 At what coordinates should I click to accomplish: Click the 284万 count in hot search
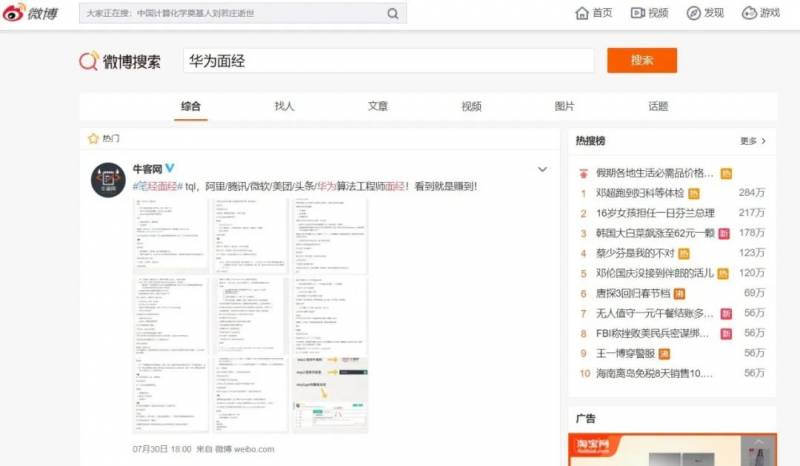point(752,193)
